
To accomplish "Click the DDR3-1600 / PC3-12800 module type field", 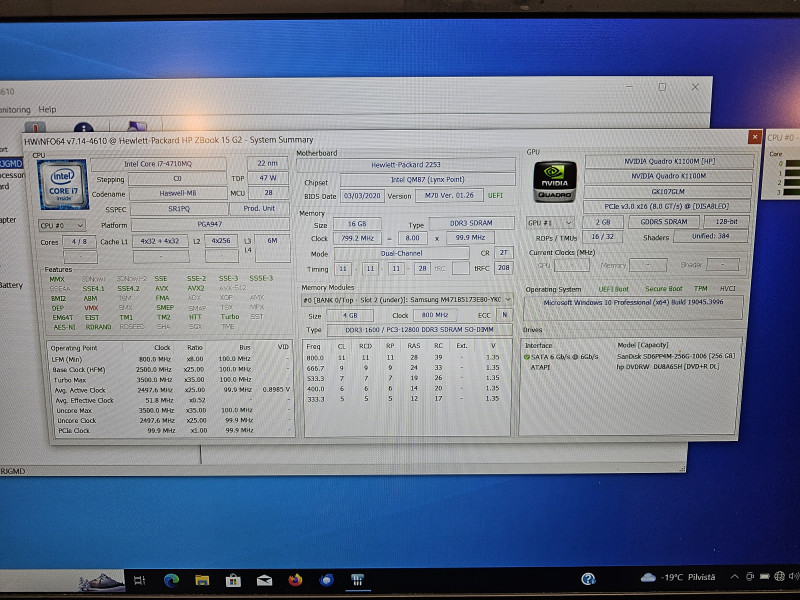I will 419,330.
